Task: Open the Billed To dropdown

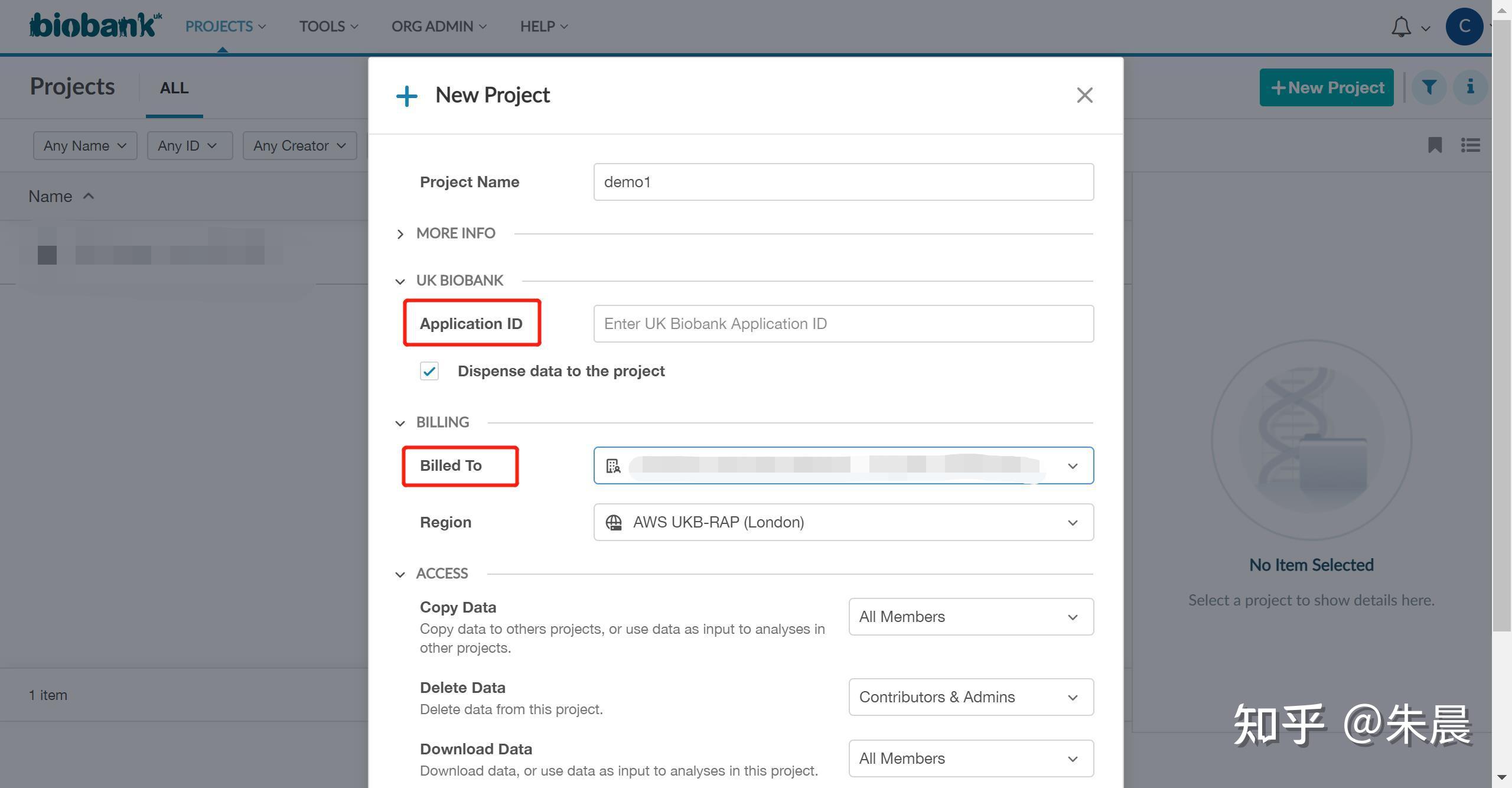Action: pos(843,465)
